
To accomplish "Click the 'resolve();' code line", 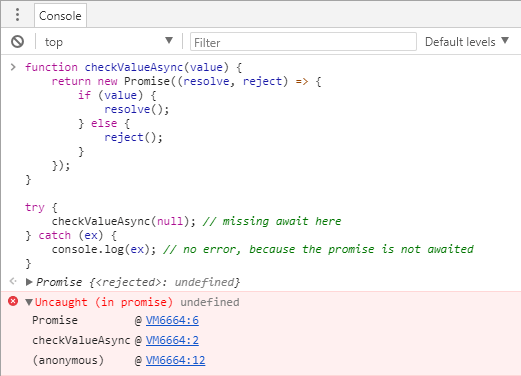I will pos(137,109).
